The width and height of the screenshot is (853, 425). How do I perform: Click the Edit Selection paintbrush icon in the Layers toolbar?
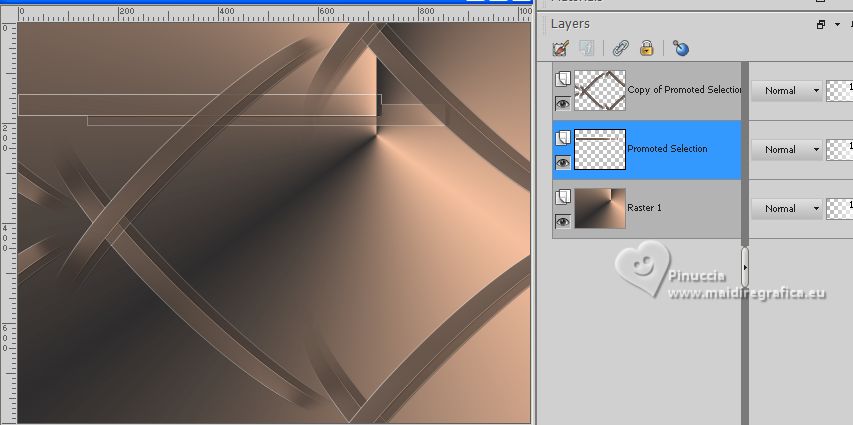560,48
